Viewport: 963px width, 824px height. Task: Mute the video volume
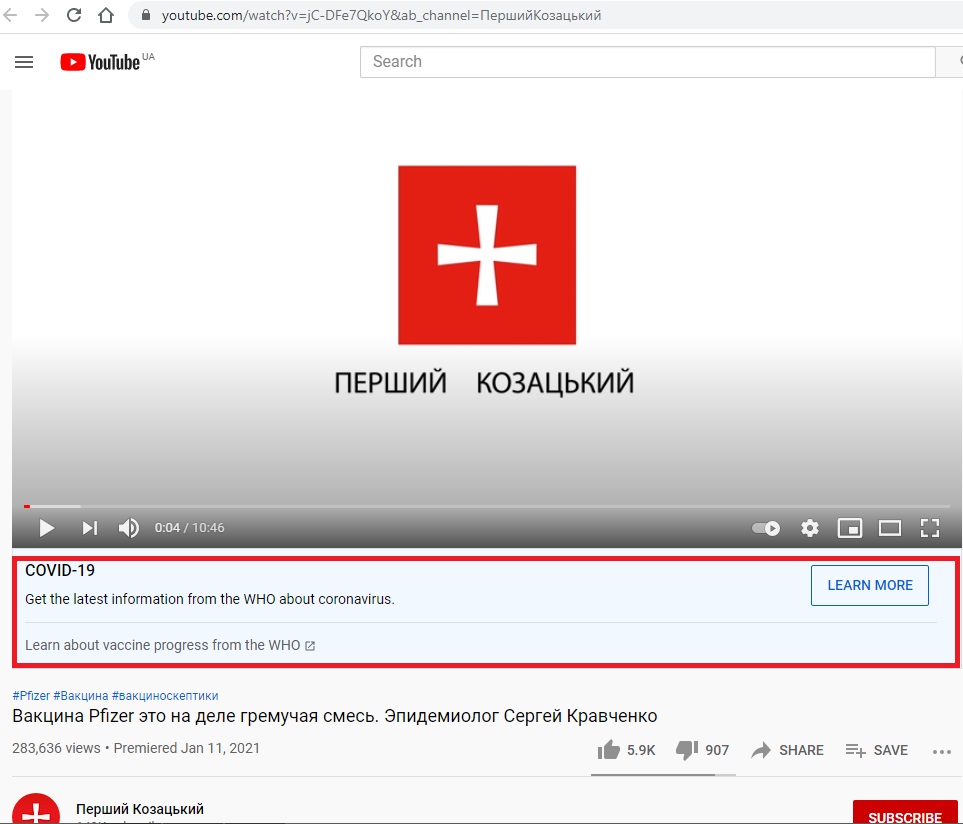coord(128,528)
